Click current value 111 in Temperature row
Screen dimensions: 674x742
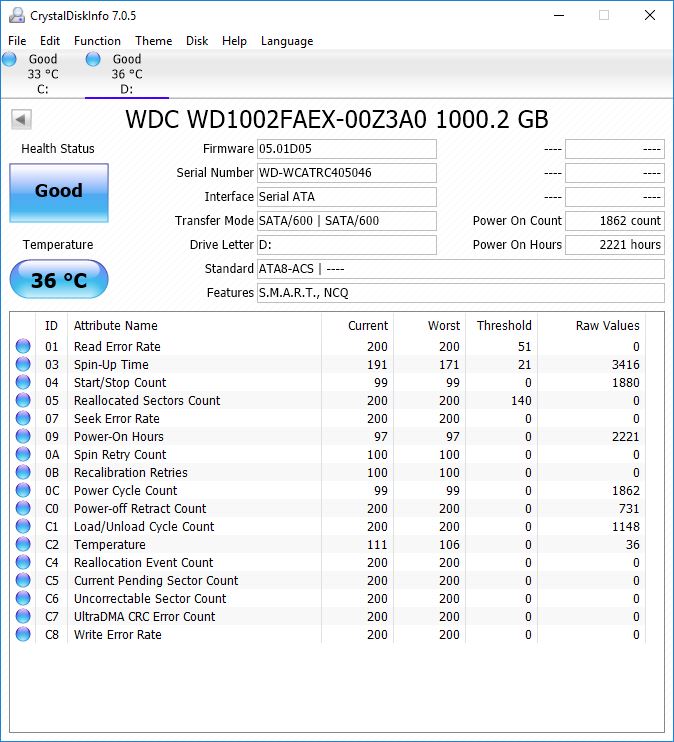pyautogui.click(x=377, y=545)
